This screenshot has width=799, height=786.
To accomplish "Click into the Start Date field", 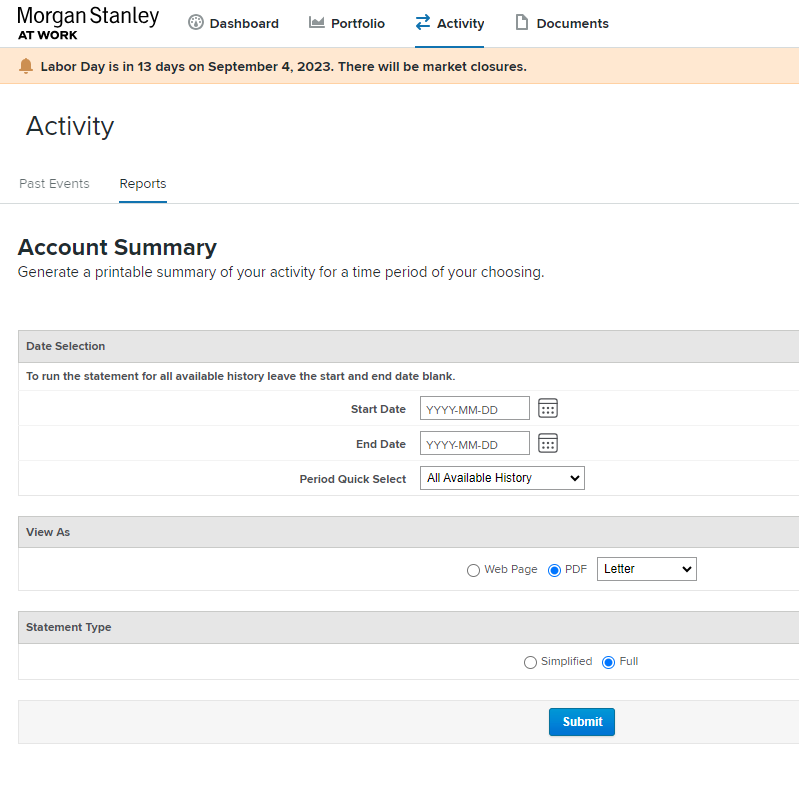I will [474, 409].
